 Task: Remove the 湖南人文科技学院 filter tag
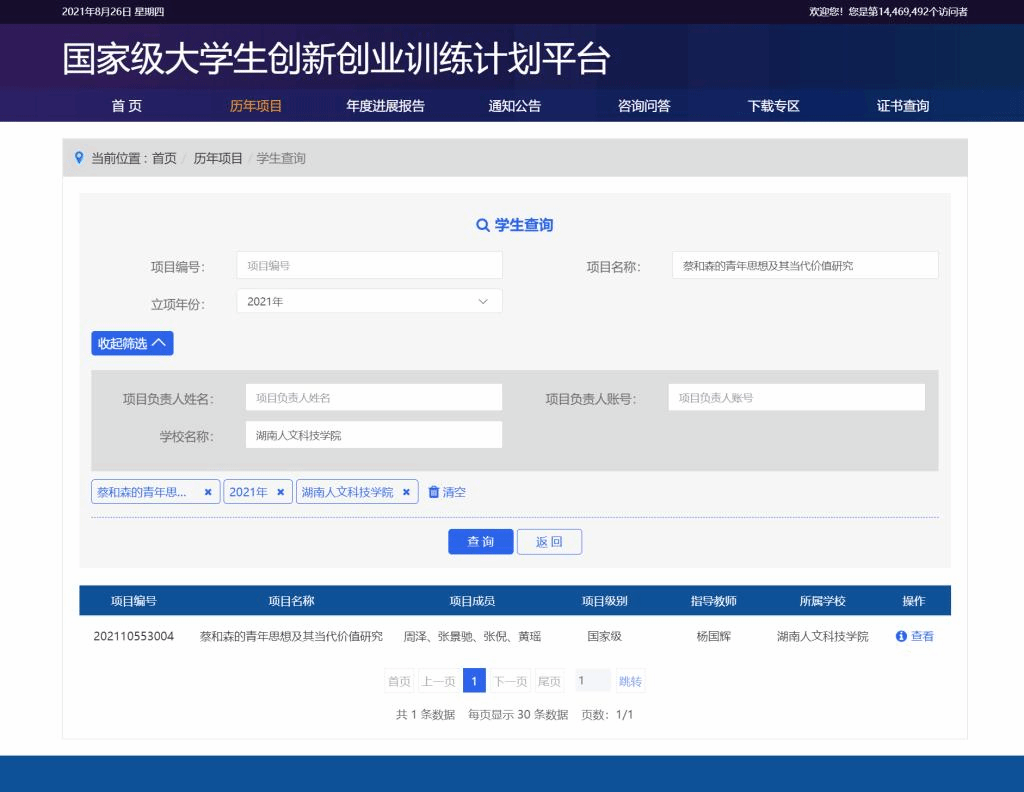point(406,492)
